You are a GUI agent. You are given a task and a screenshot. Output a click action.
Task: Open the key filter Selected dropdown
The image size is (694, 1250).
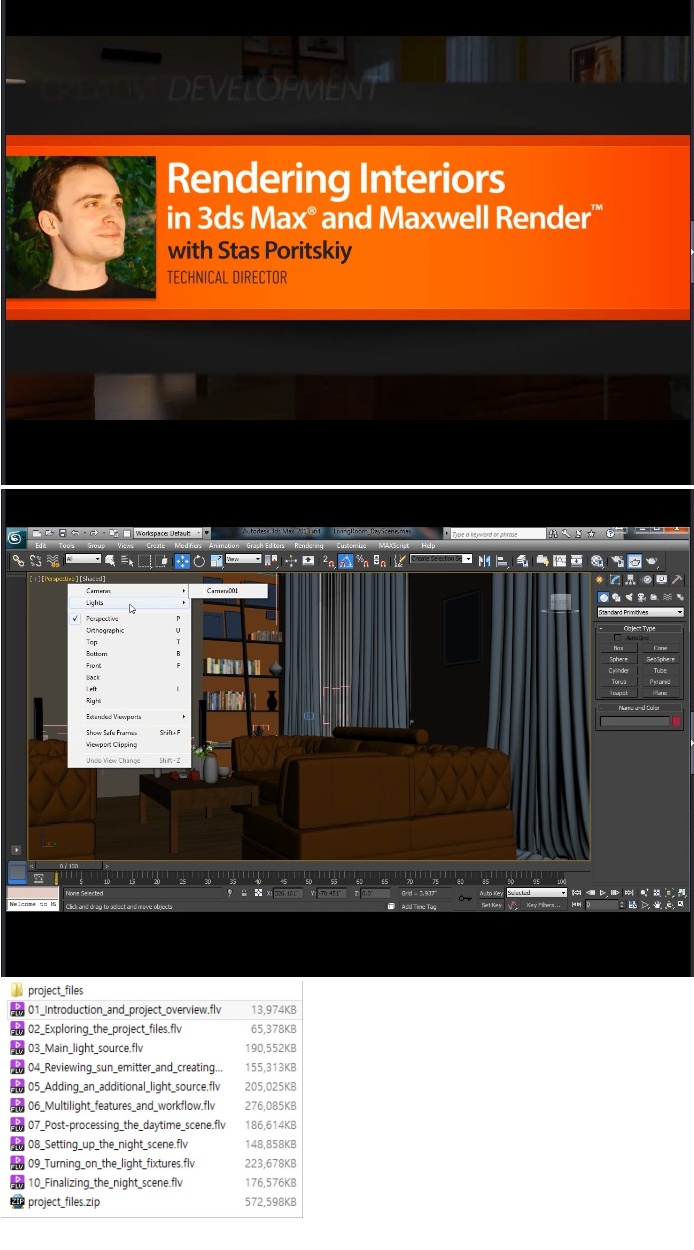click(536, 892)
